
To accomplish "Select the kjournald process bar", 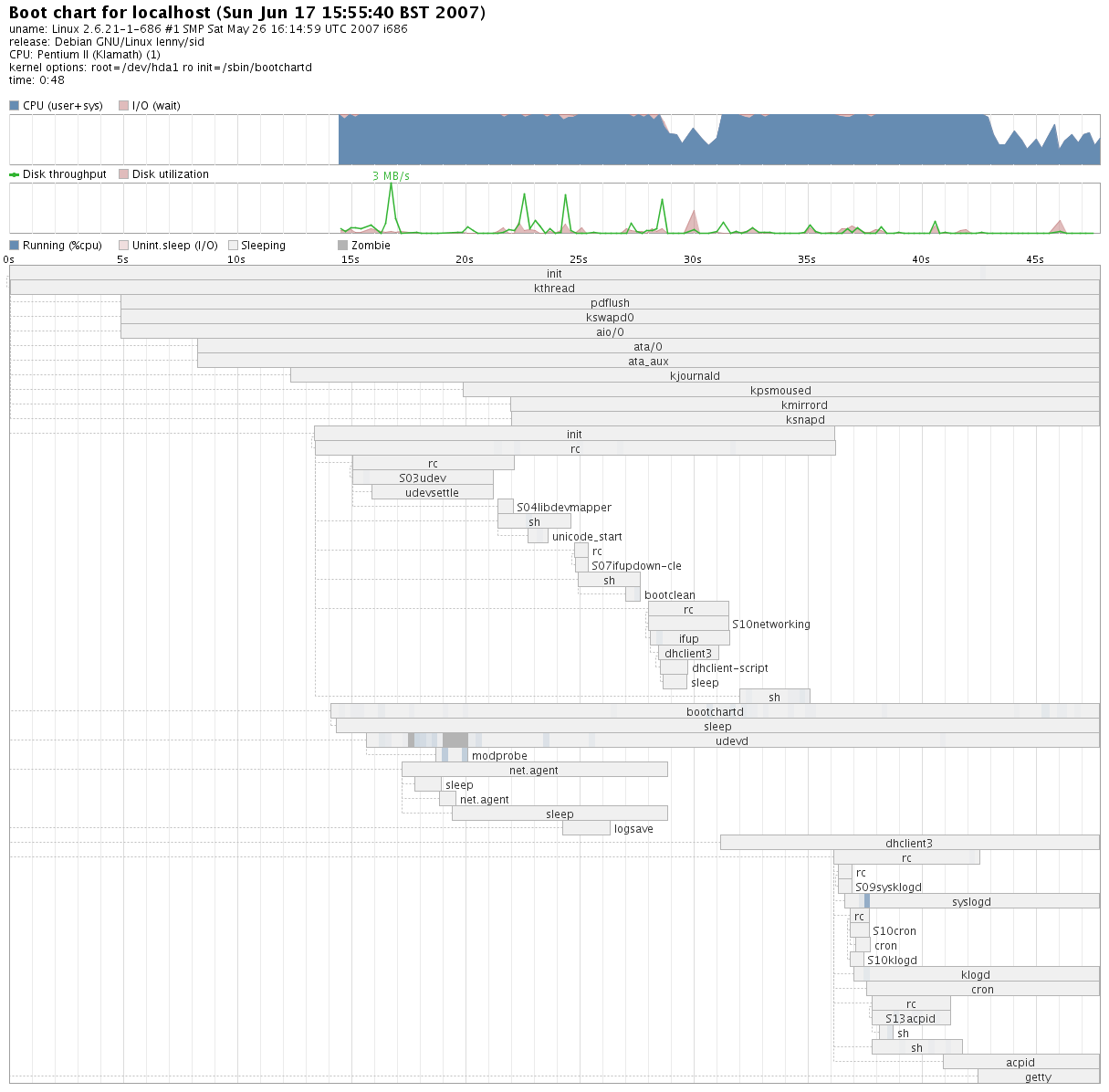I will point(695,376).
